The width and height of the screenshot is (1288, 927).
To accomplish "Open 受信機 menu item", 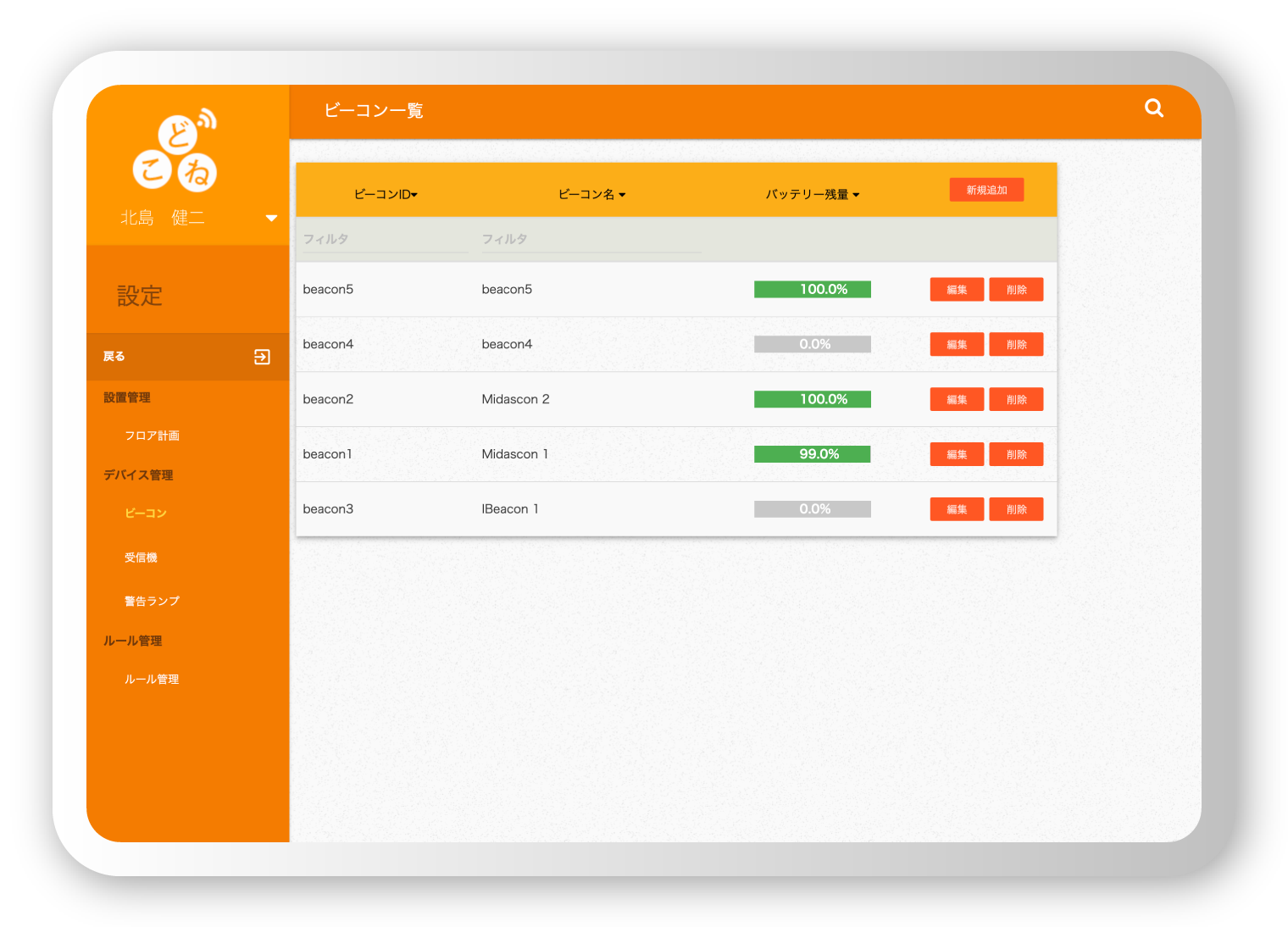I will pos(141,558).
